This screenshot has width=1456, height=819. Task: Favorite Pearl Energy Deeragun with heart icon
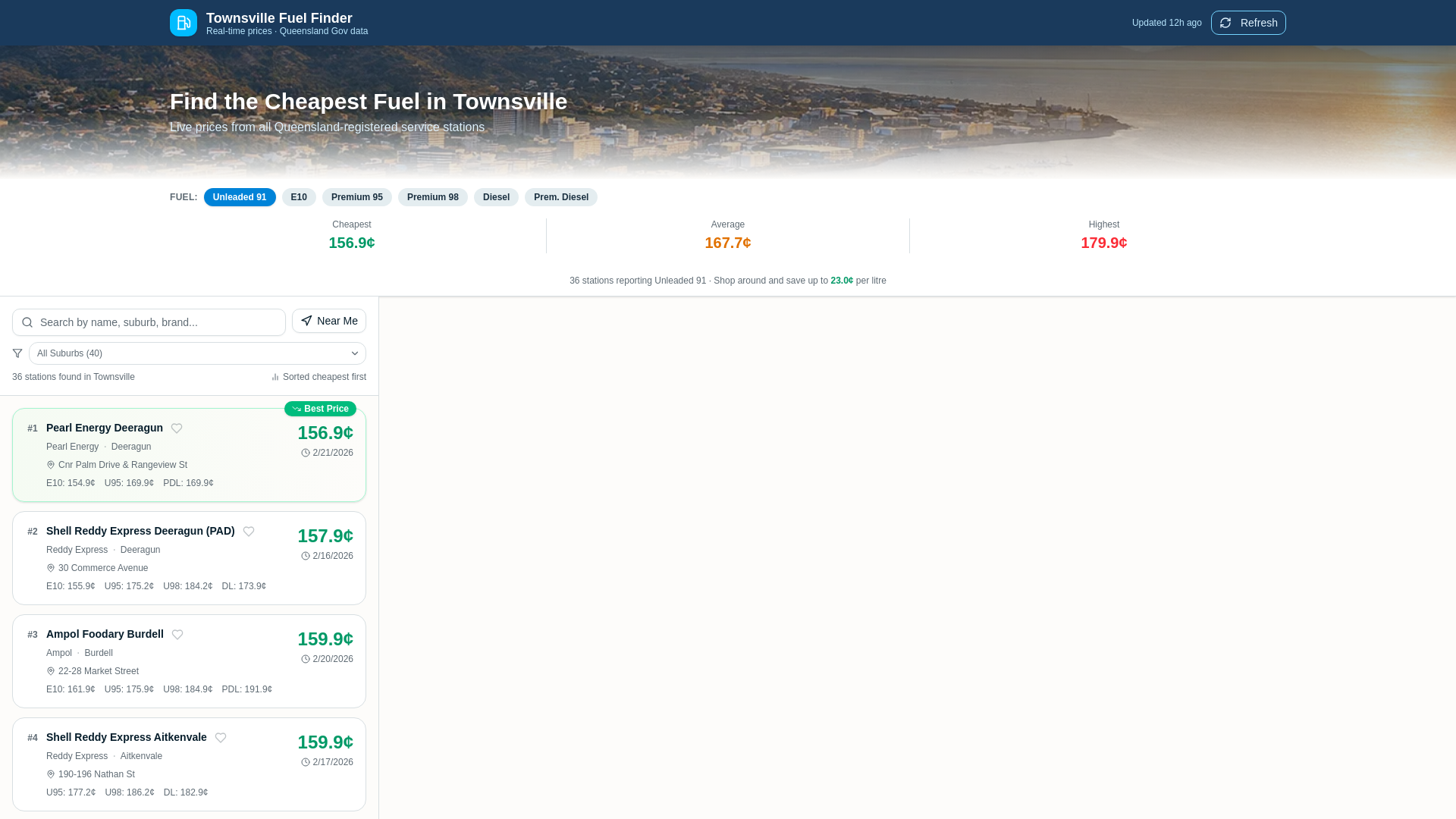pyautogui.click(x=177, y=428)
